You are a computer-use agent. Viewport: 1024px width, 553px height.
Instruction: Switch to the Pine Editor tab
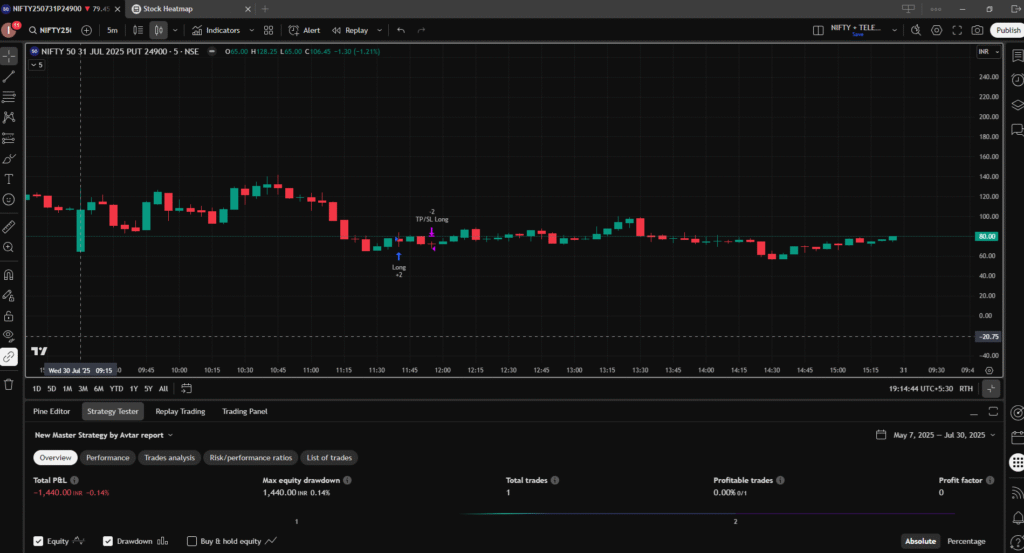tap(52, 411)
